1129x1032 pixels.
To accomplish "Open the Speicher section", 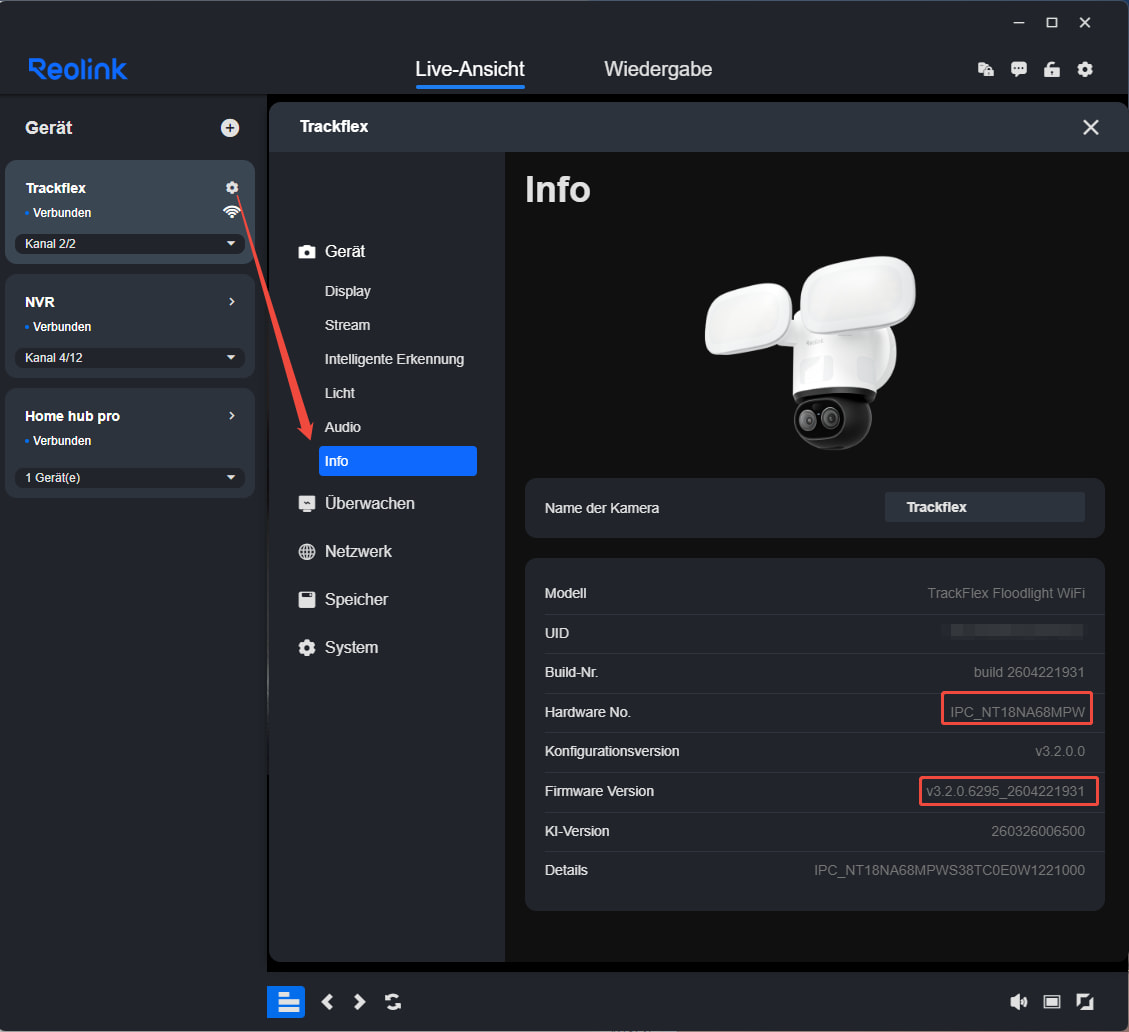I will click(343, 599).
